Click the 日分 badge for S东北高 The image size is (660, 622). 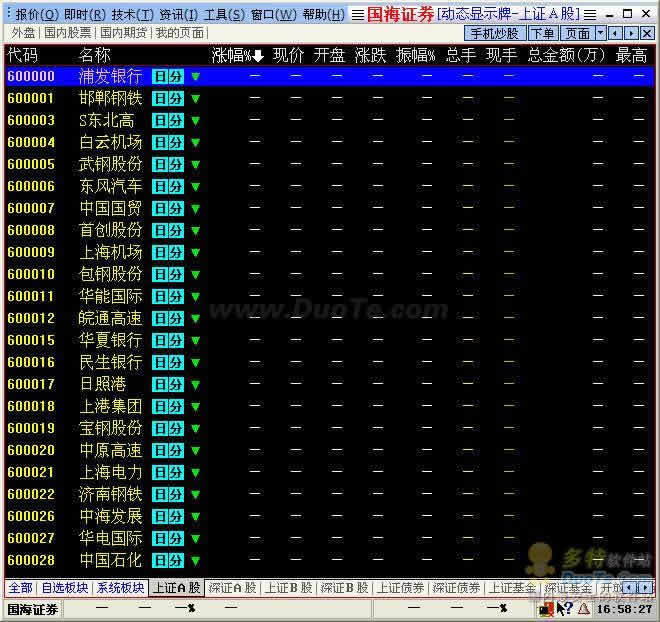(x=168, y=120)
